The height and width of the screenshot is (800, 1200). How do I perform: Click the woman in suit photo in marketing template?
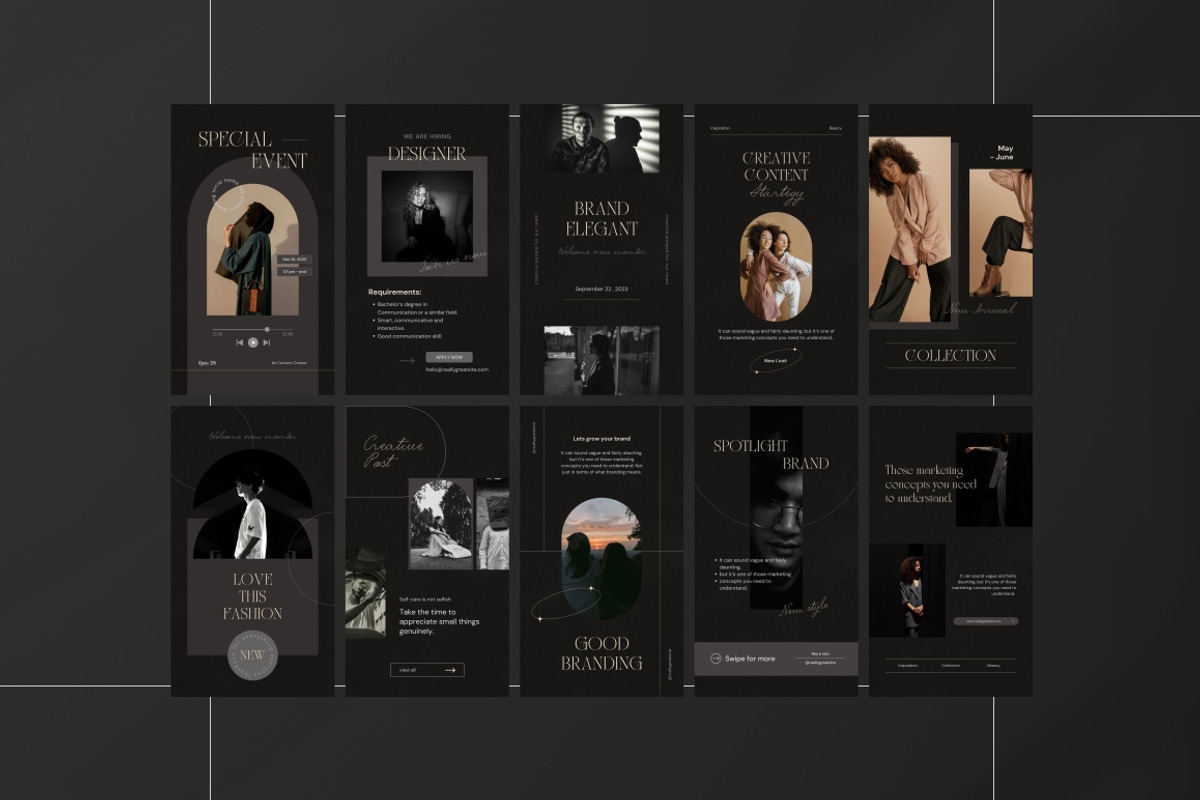(907, 590)
